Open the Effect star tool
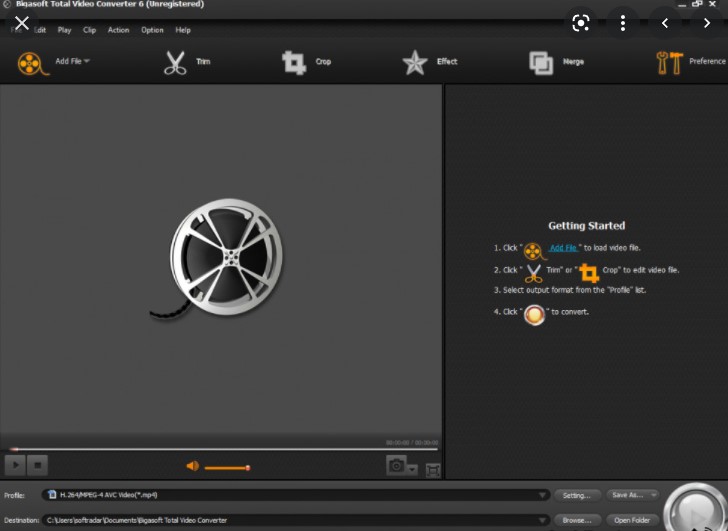 pyautogui.click(x=415, y=63)
